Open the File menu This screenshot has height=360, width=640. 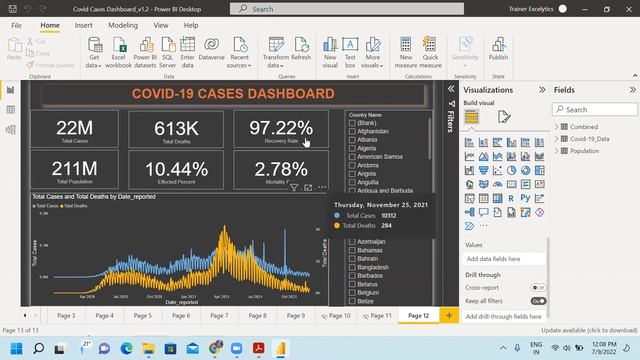tap(16, 25)
